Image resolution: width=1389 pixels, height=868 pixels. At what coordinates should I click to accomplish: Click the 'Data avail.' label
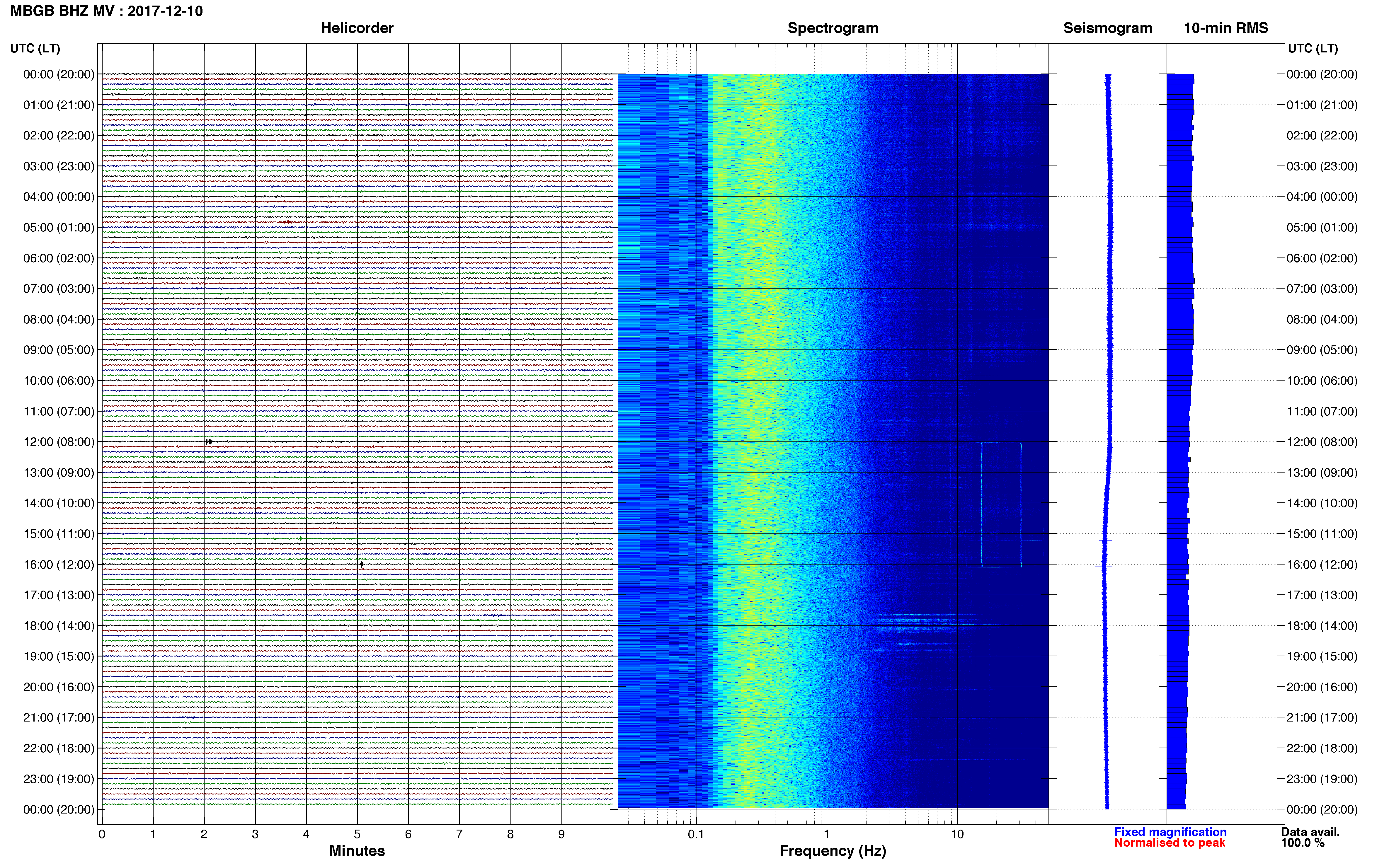point(1310,832)
